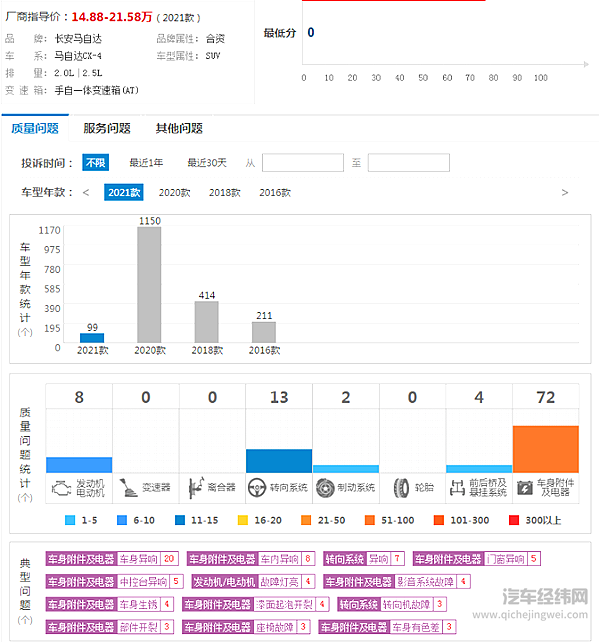Click the 11-15 legend color swatch
Image resolution: width=600 pixels, height=643 pixels.
coord(180,520)
